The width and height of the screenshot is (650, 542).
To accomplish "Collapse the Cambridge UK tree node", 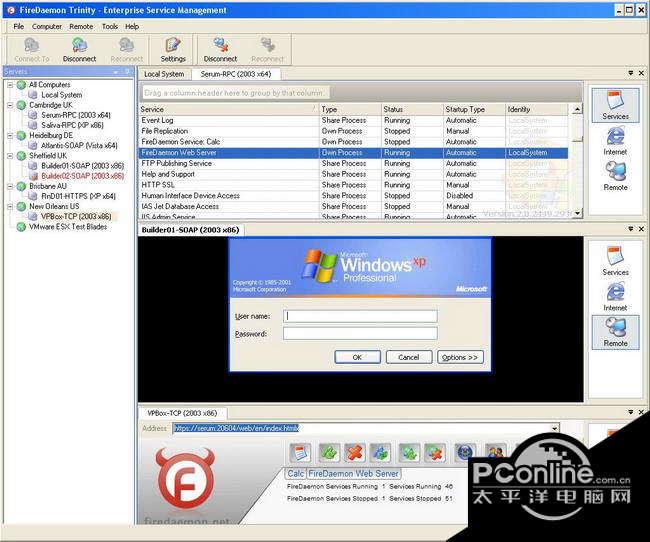I will point(10,105).
